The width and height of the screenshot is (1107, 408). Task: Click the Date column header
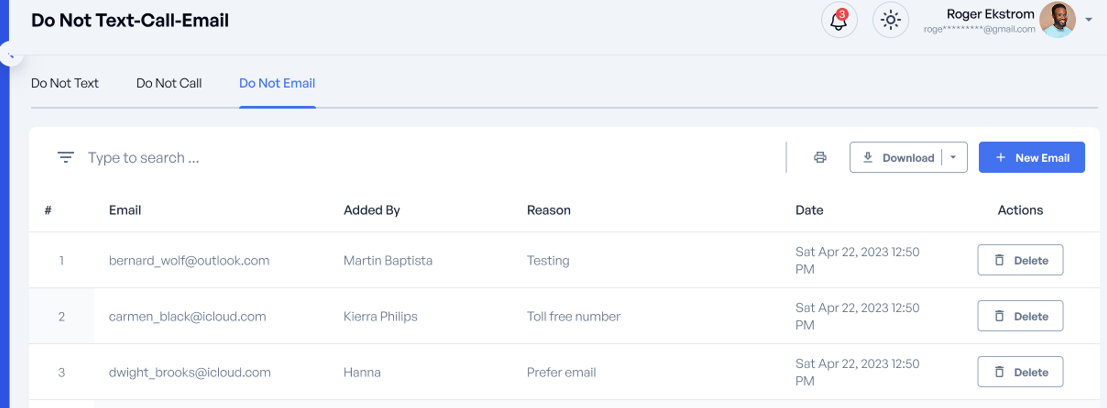(x=809, y=210)
